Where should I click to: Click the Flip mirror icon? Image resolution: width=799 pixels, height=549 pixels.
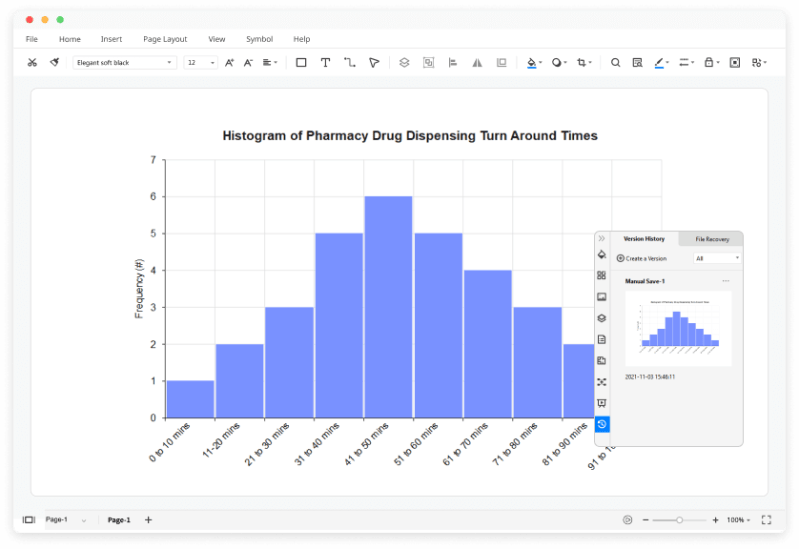[477, 62]
